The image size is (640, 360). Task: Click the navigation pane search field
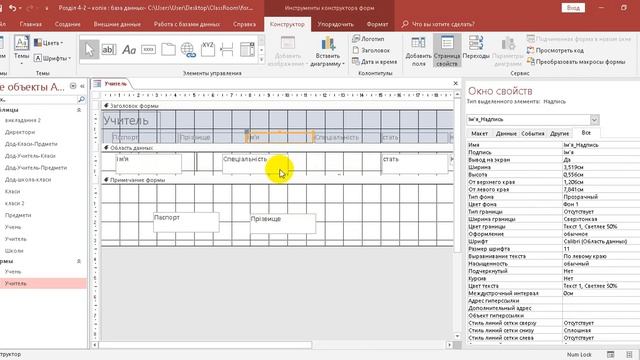39,99
